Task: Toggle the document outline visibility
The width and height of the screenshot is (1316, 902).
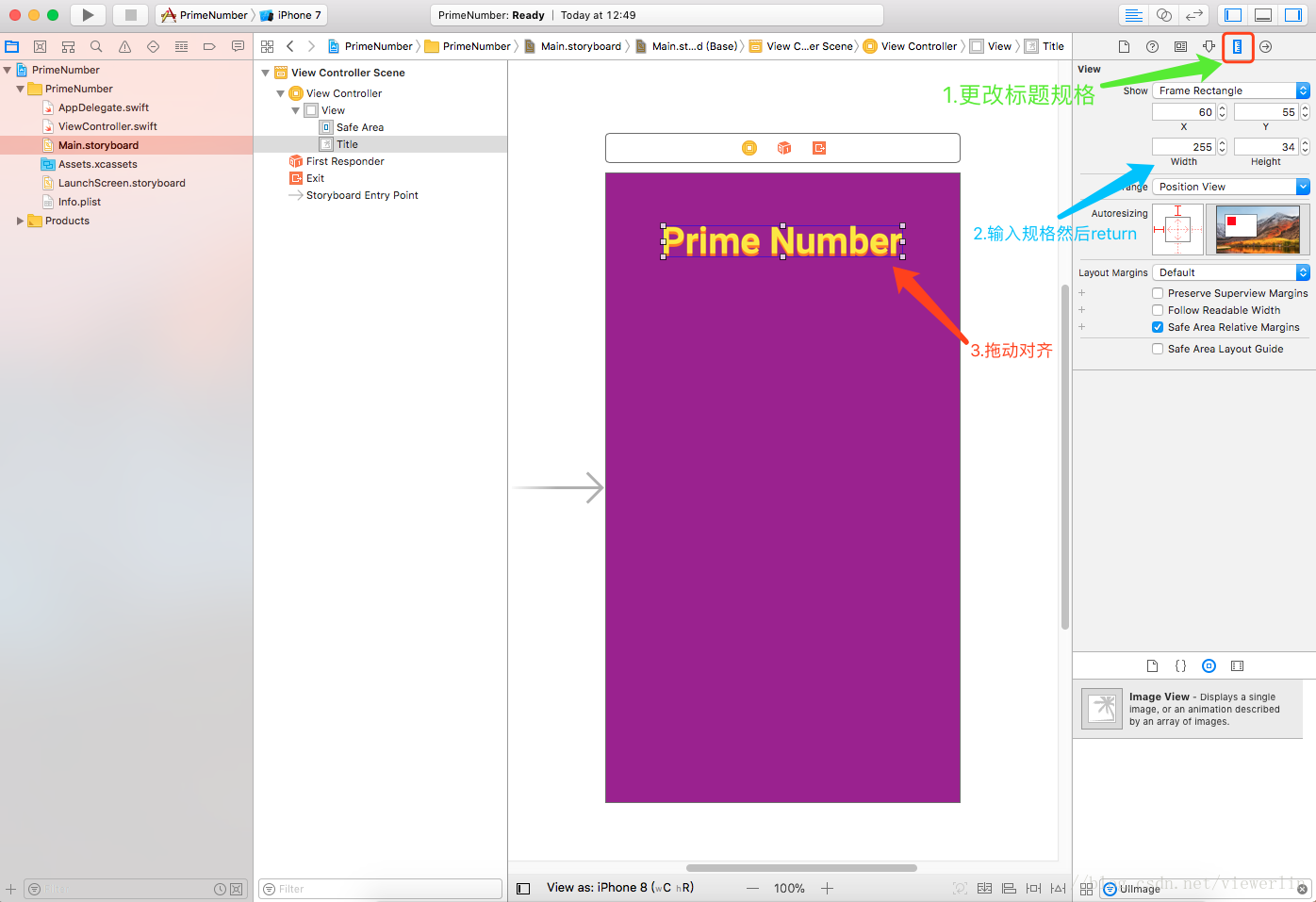Action: [x=523, y=888]
